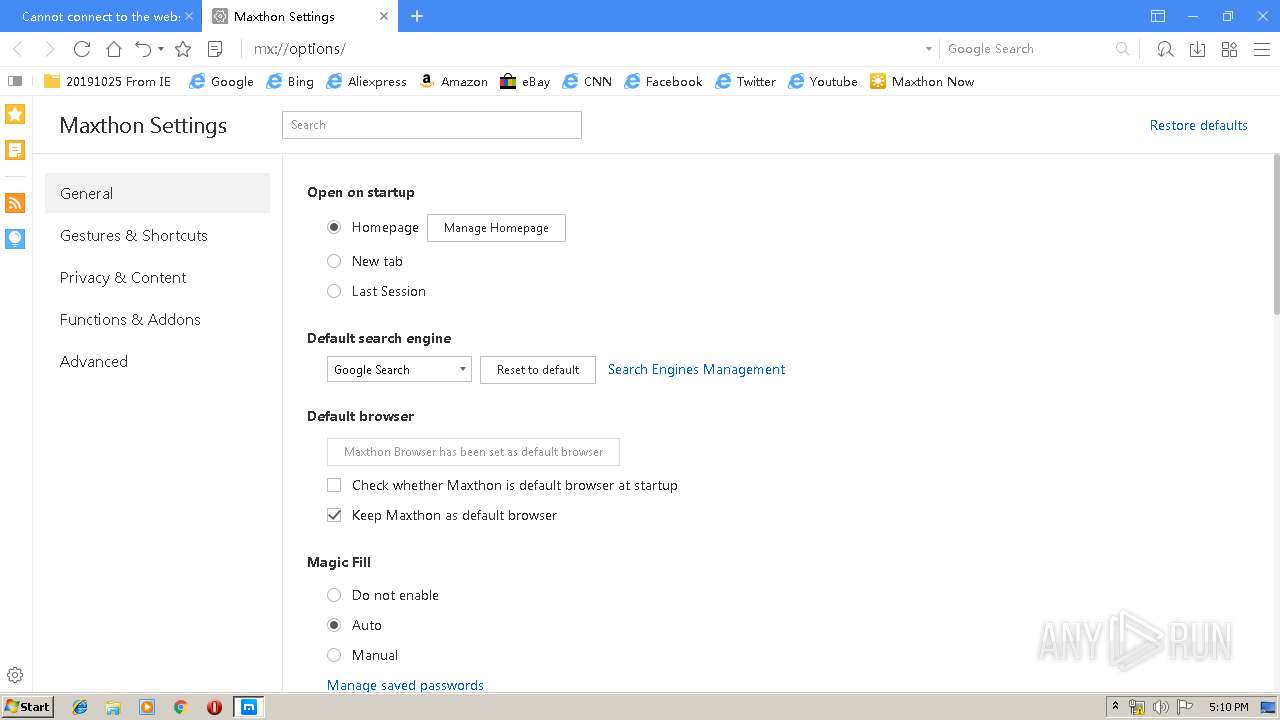
Task: Open Facebook bookmark
Action: pyautogui.click(x=663, y=81)
